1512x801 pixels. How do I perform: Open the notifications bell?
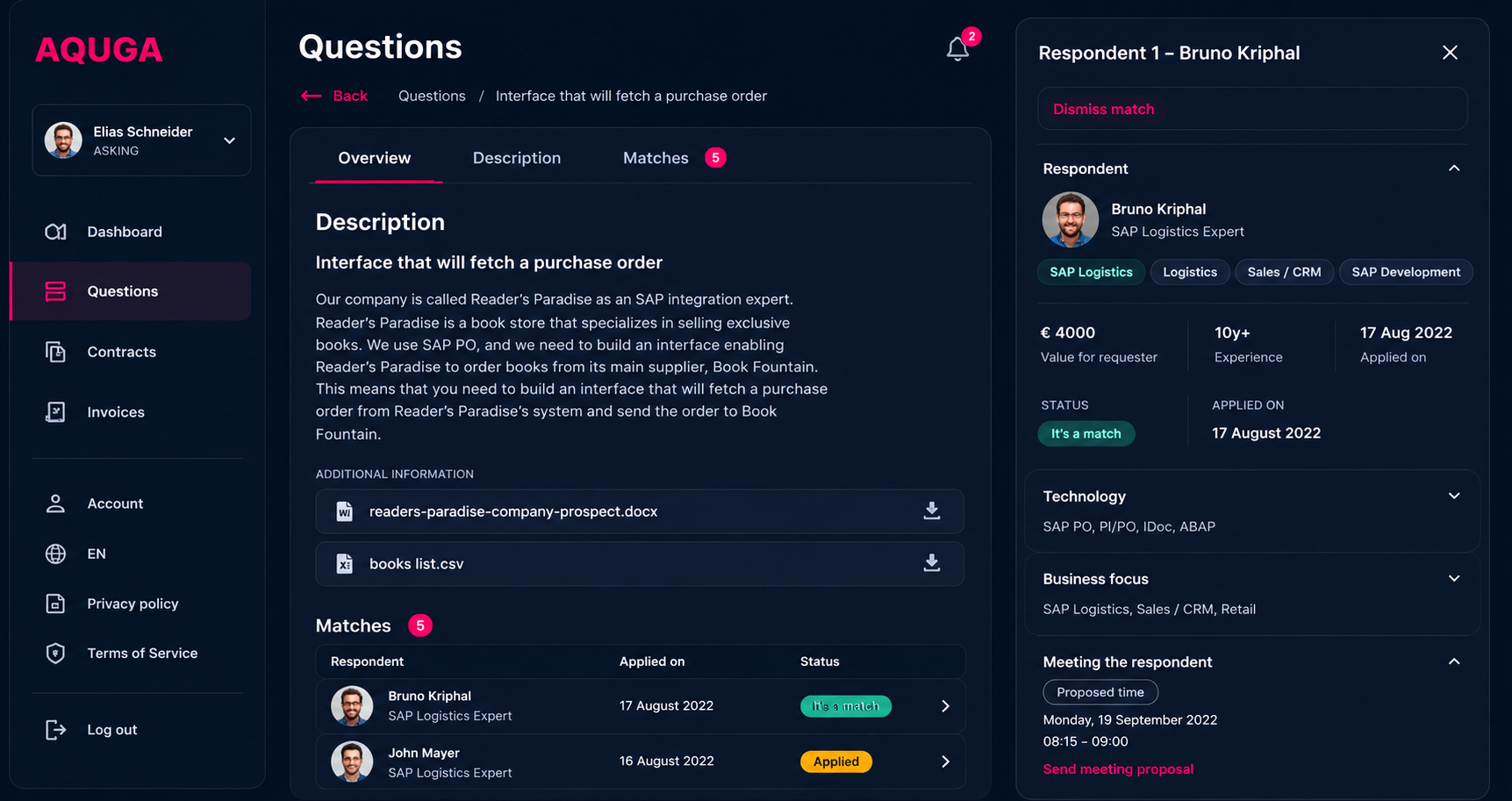[x=957, y=49]
